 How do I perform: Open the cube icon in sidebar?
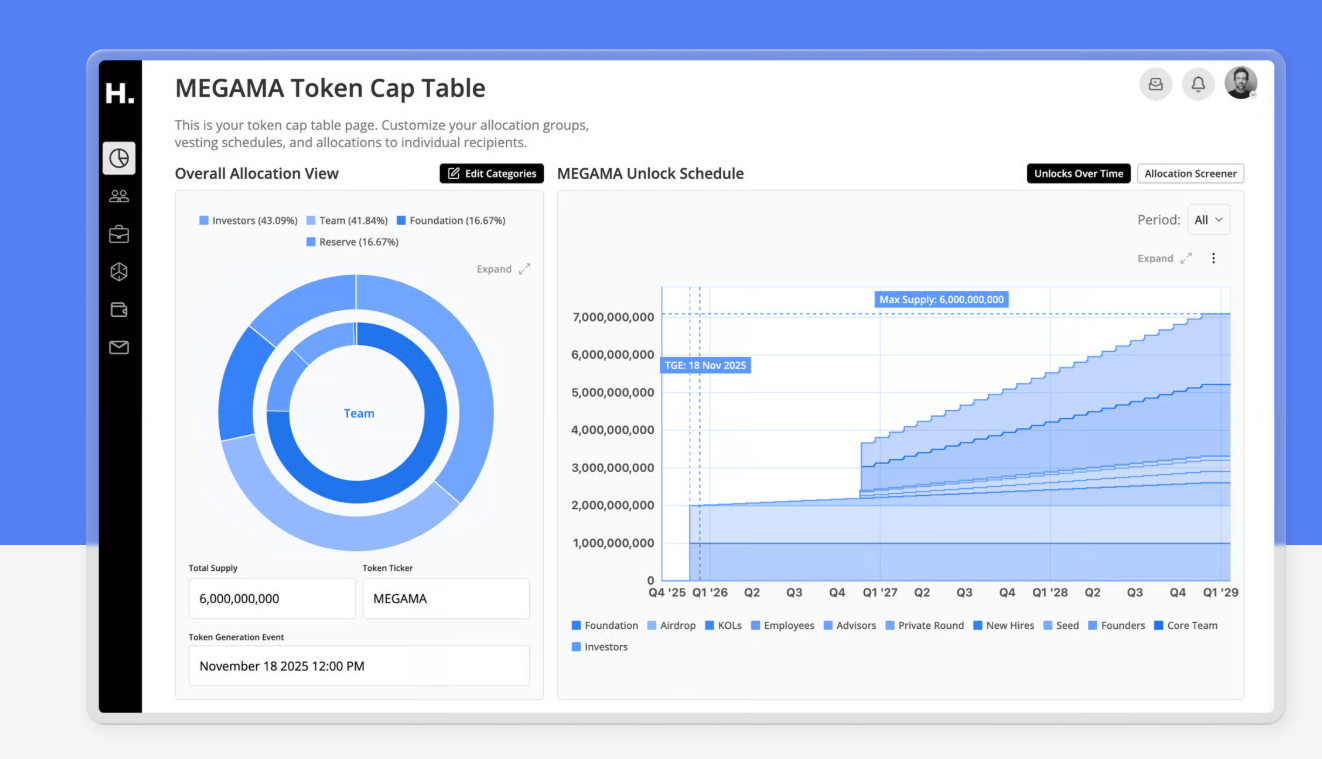coord(119,272)
